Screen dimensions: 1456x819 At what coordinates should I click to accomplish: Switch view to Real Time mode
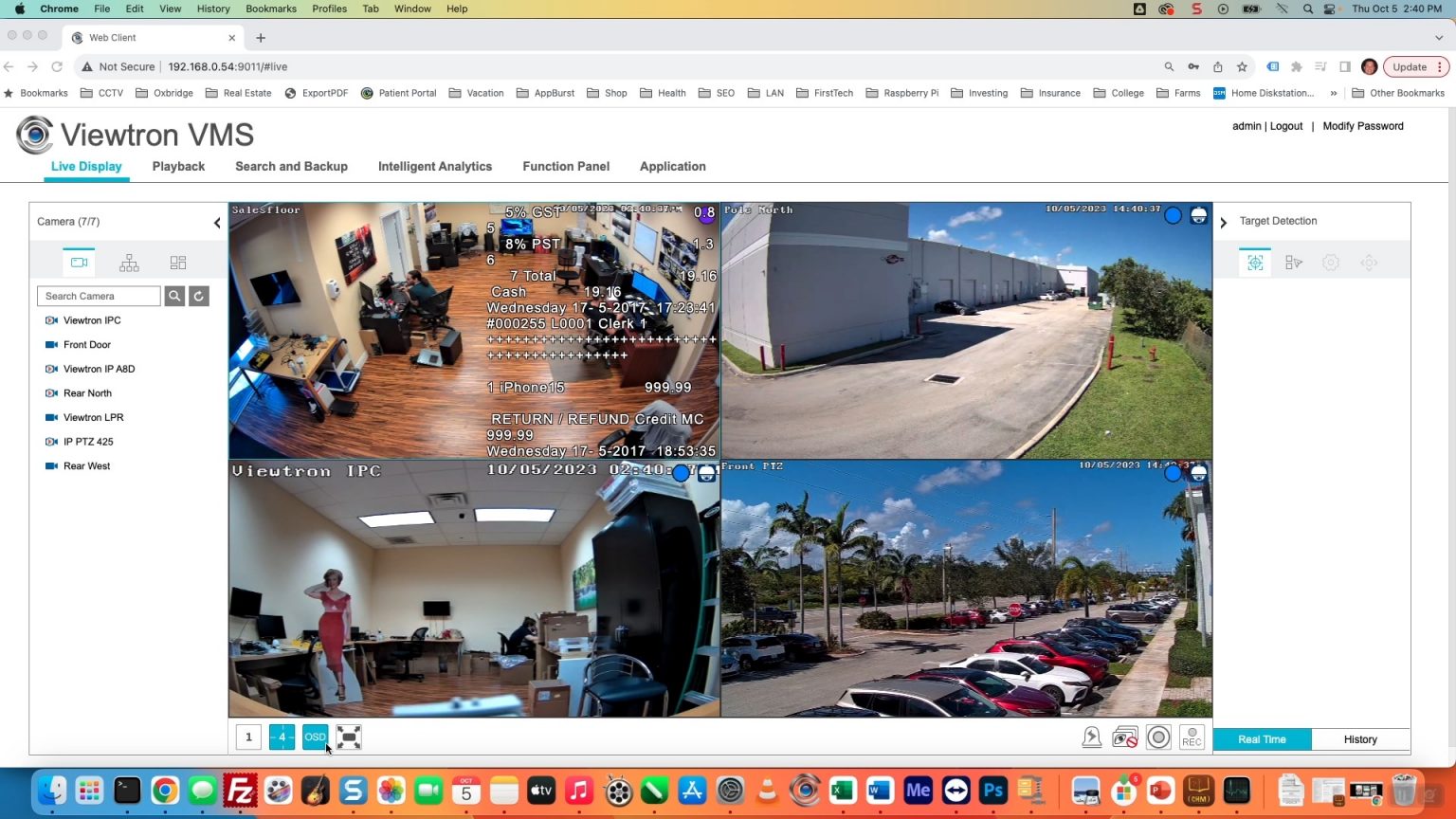coord(1262,738)
